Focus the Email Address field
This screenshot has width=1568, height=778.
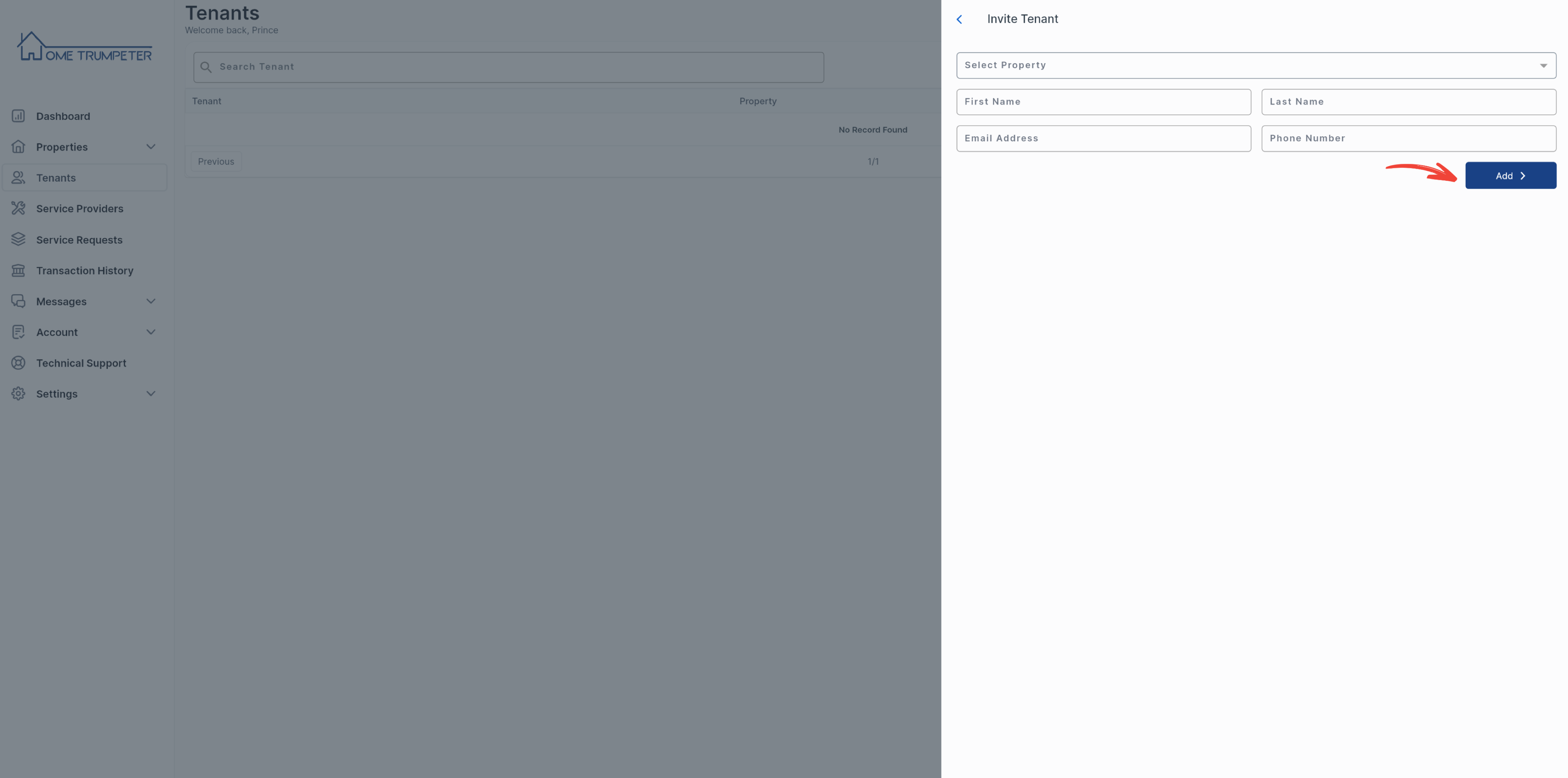point(1103,138)
